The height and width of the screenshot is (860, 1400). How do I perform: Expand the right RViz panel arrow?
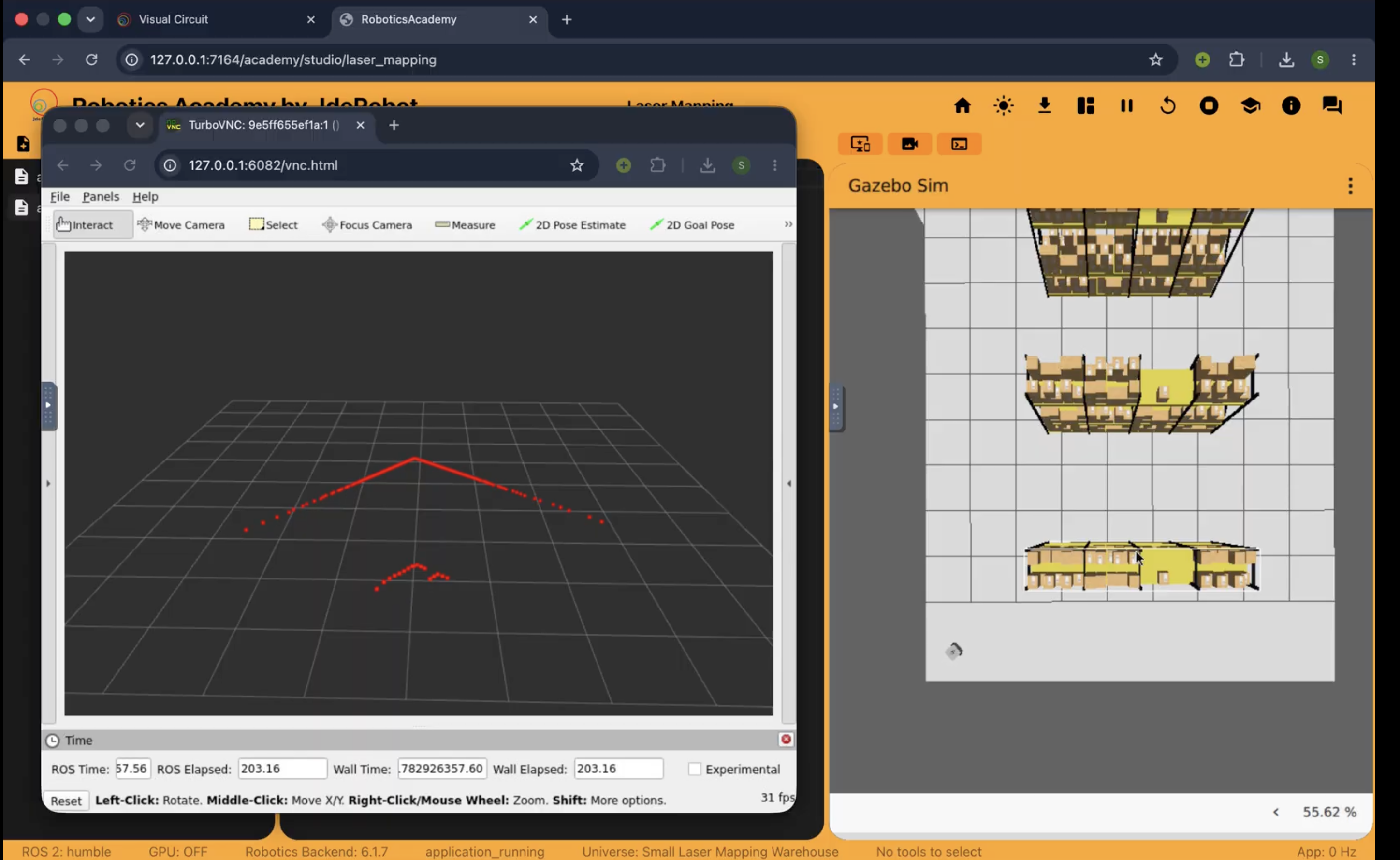(788, 484)
